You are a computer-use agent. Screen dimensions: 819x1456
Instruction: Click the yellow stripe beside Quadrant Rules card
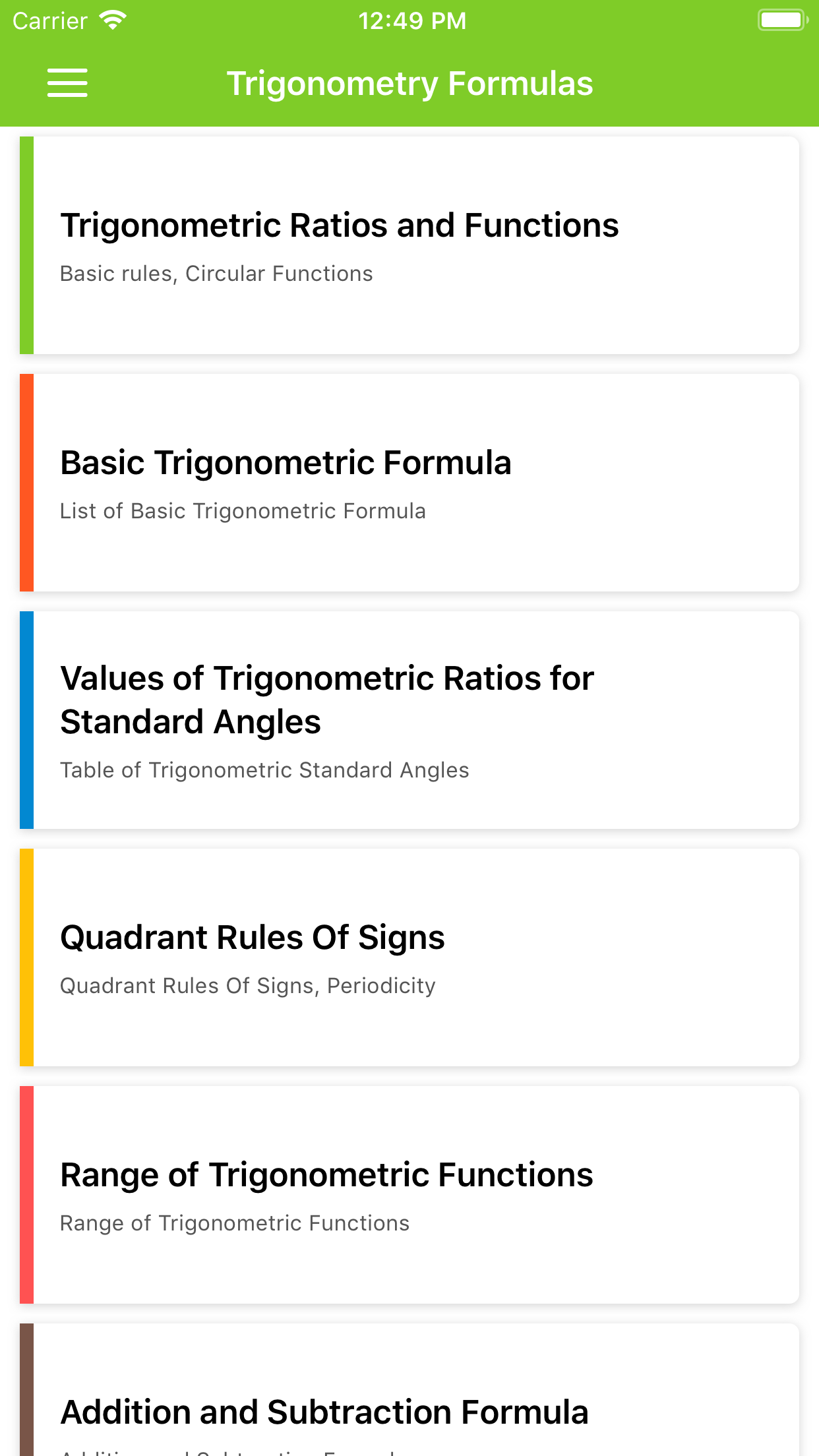[x=26, y=957]
